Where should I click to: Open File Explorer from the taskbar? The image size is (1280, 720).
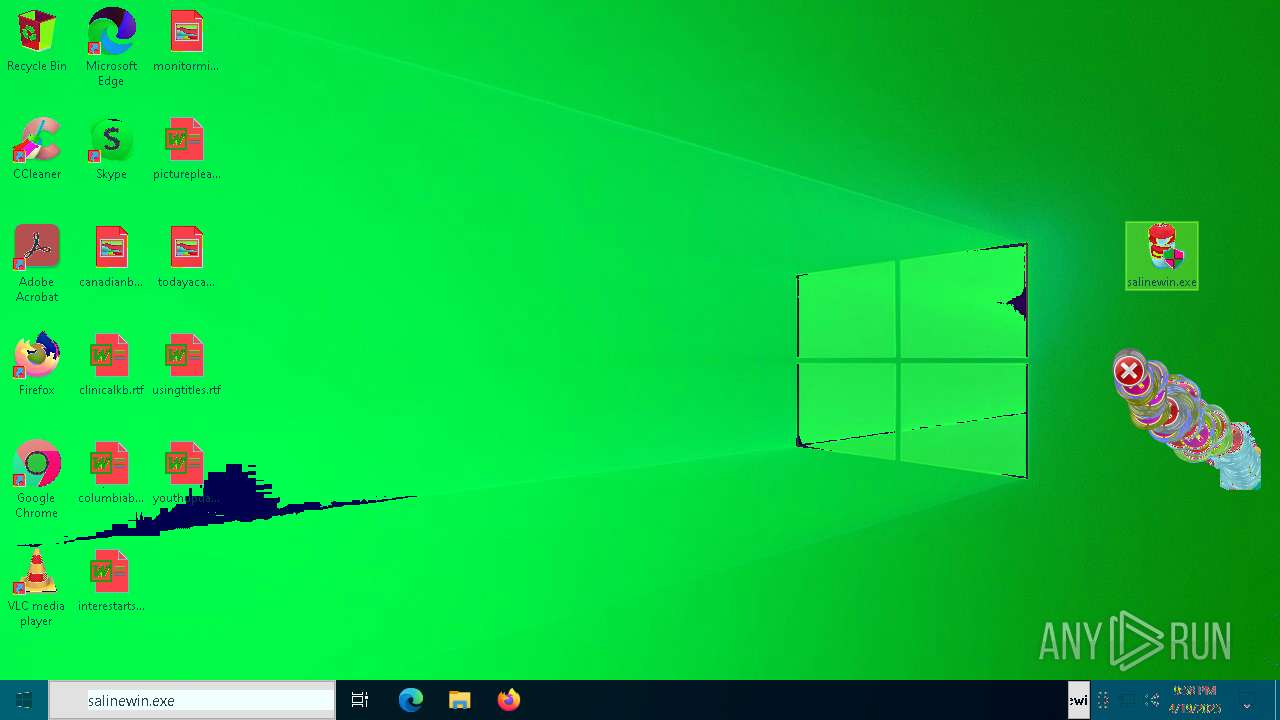459,700
